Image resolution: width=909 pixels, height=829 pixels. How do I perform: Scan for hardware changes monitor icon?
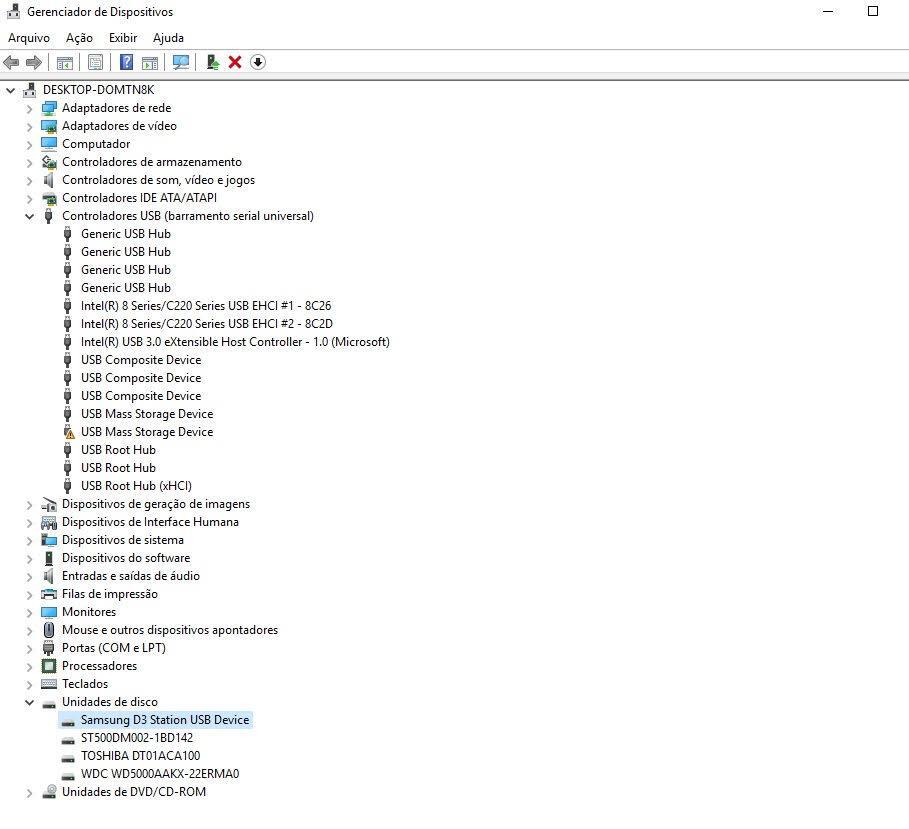(181, 62)
